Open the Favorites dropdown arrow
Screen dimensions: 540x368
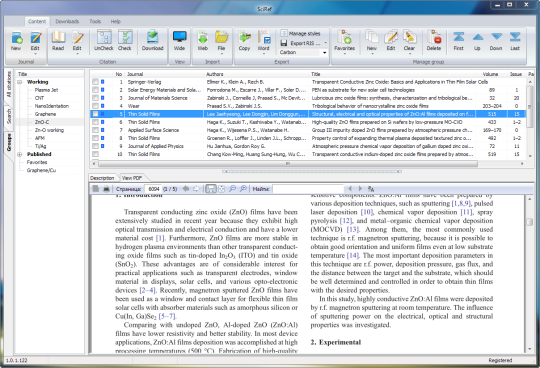point(344,54)
